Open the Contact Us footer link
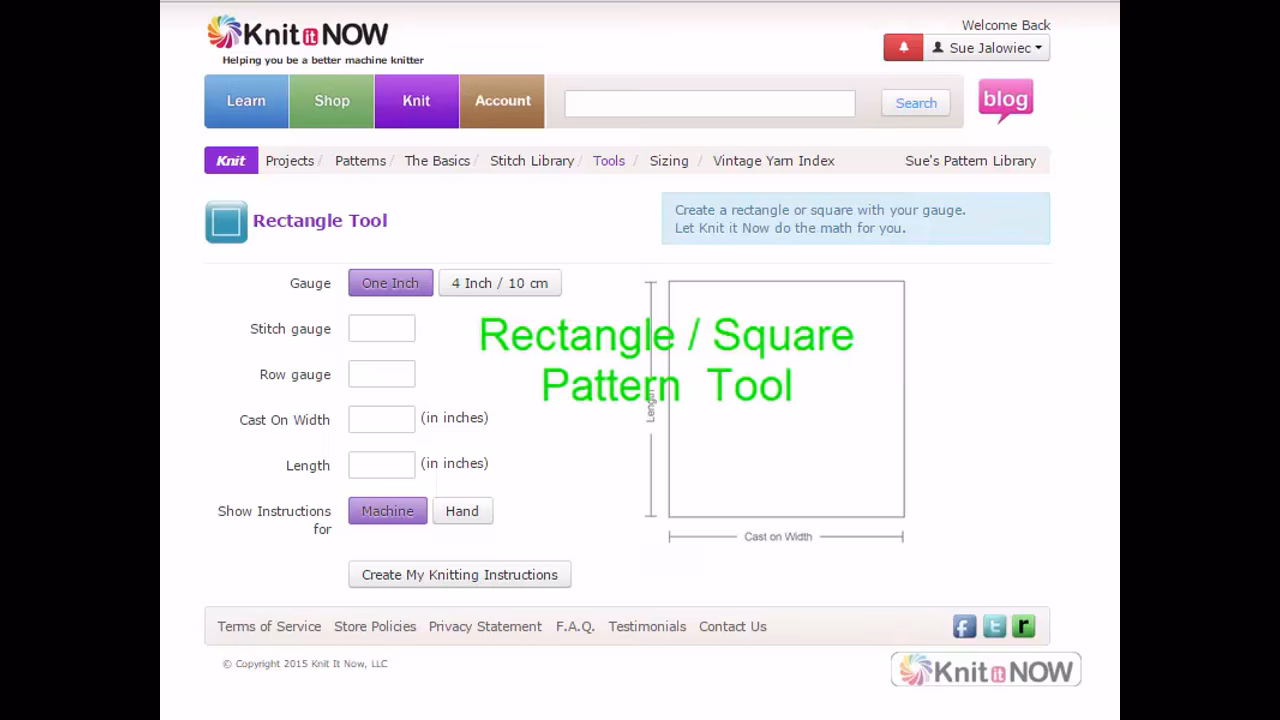This screenshot has height=720, width=1280. click(x=733, y=627)
